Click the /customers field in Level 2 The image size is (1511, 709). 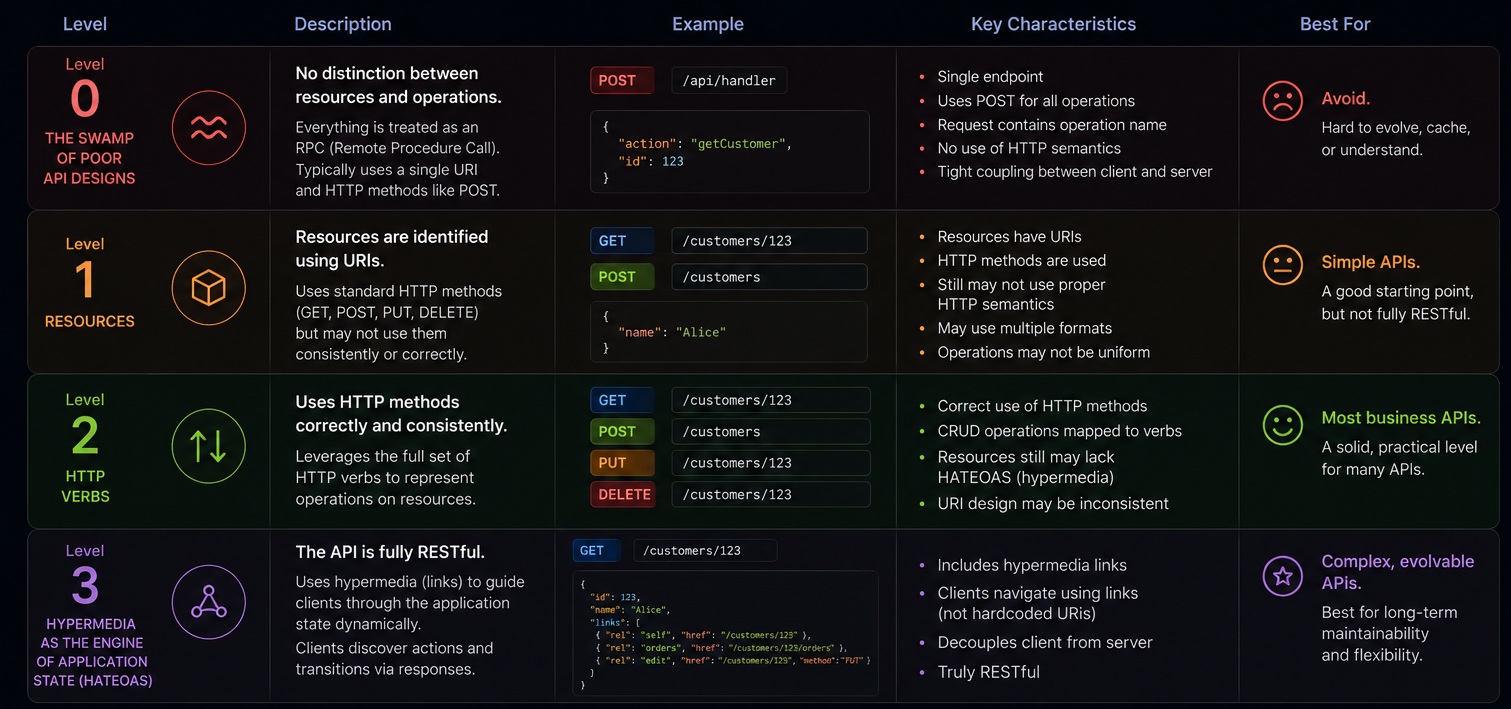tap(770, 431)
